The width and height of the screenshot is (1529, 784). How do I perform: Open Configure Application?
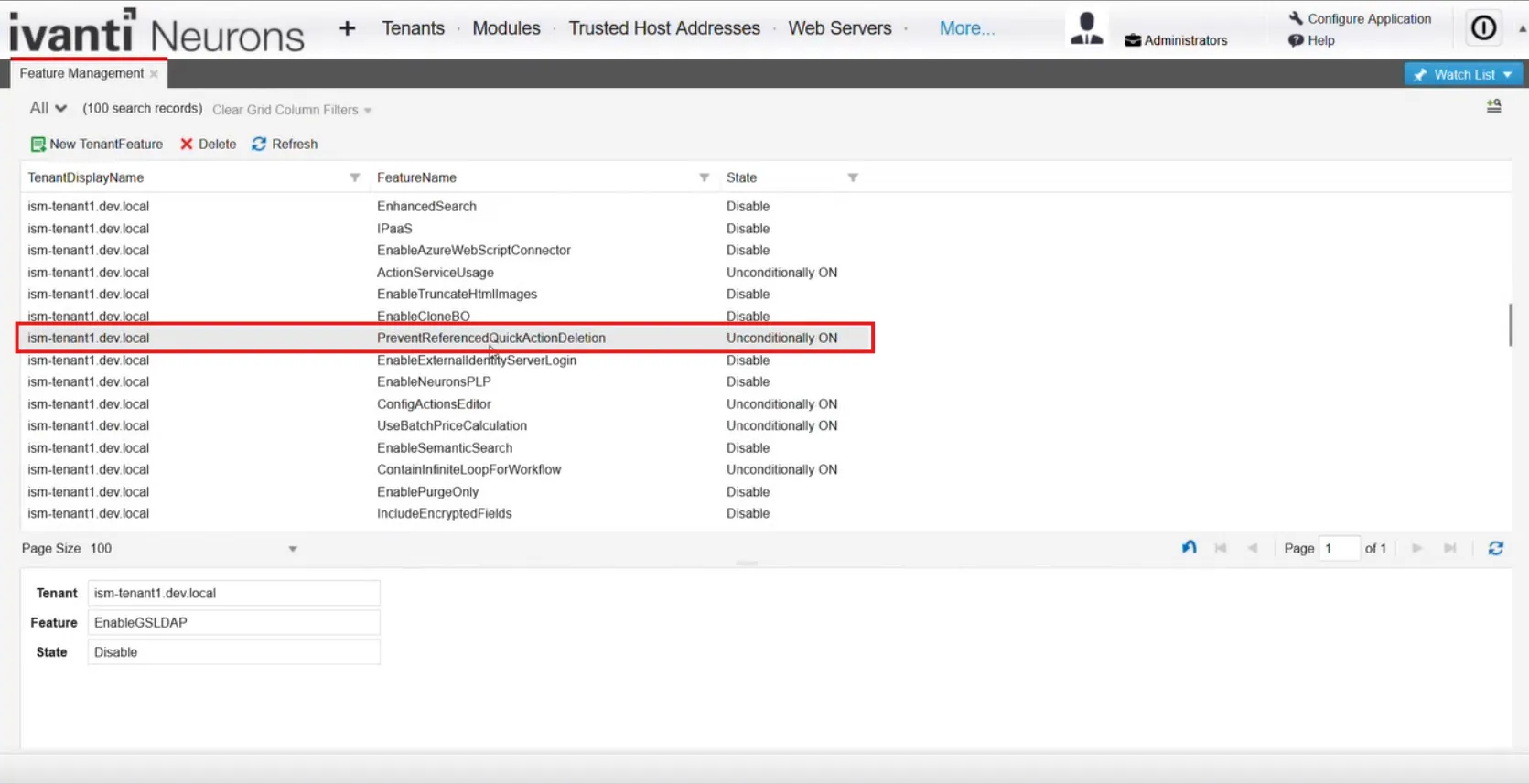coord(1360,18)
